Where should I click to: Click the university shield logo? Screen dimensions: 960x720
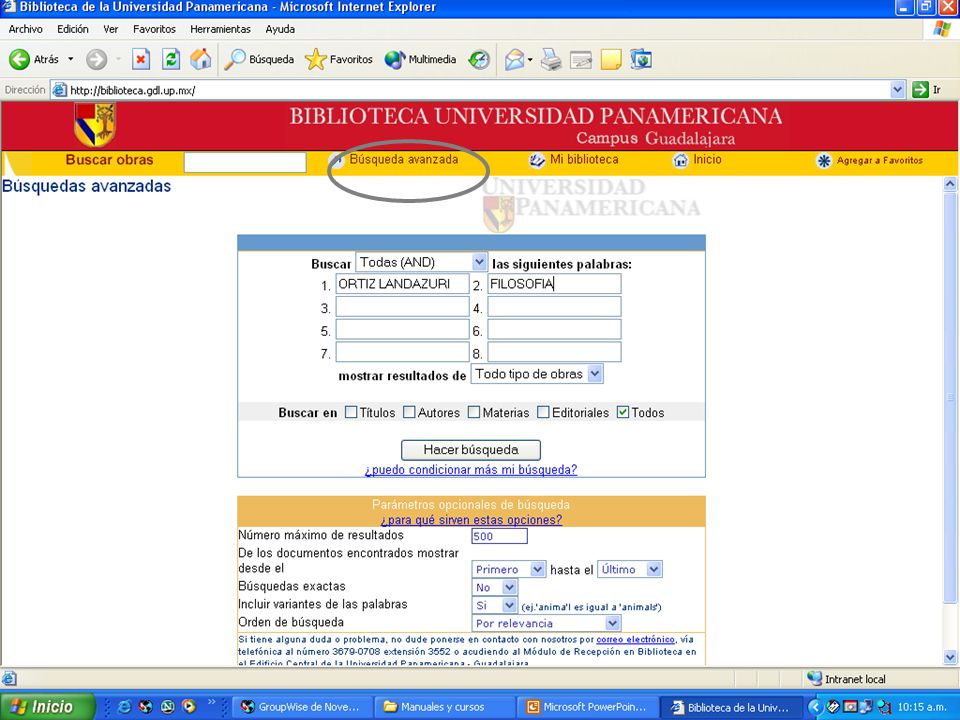pos(95,125)
